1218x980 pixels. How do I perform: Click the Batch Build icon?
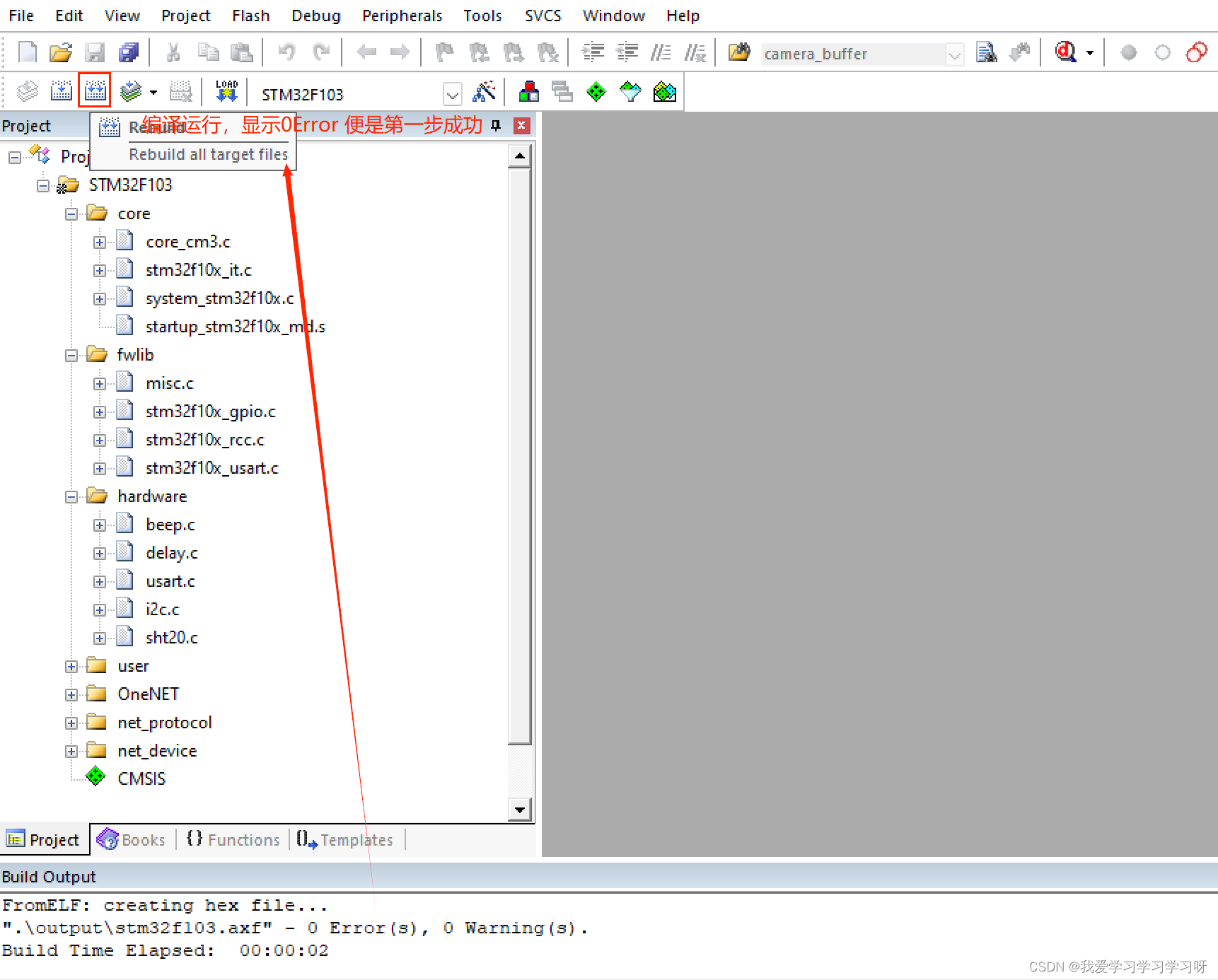tap(131, 91)
